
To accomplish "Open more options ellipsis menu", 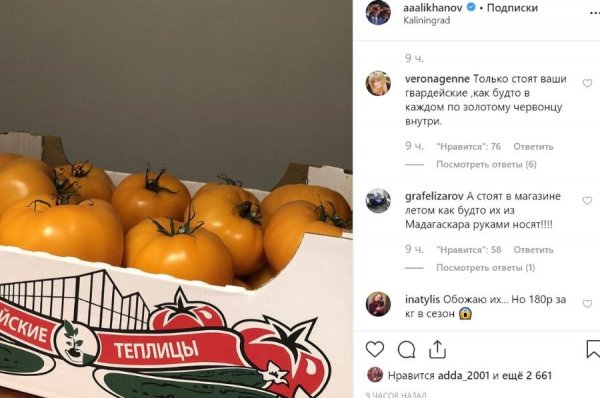I will 595,13.
